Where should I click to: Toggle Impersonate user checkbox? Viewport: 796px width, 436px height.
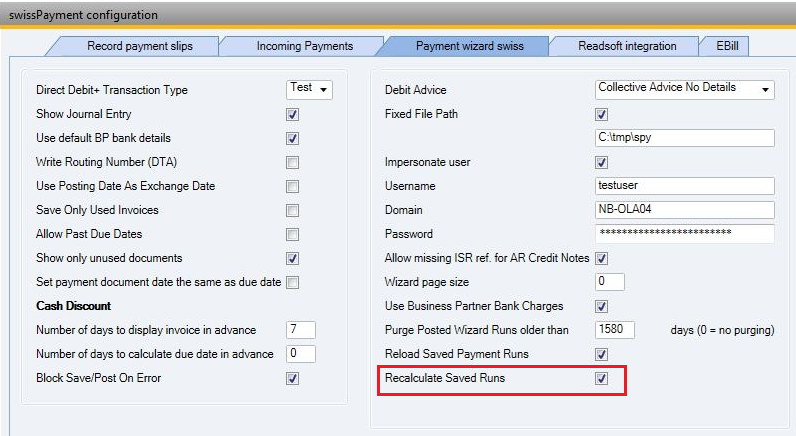tap(602, 162)
